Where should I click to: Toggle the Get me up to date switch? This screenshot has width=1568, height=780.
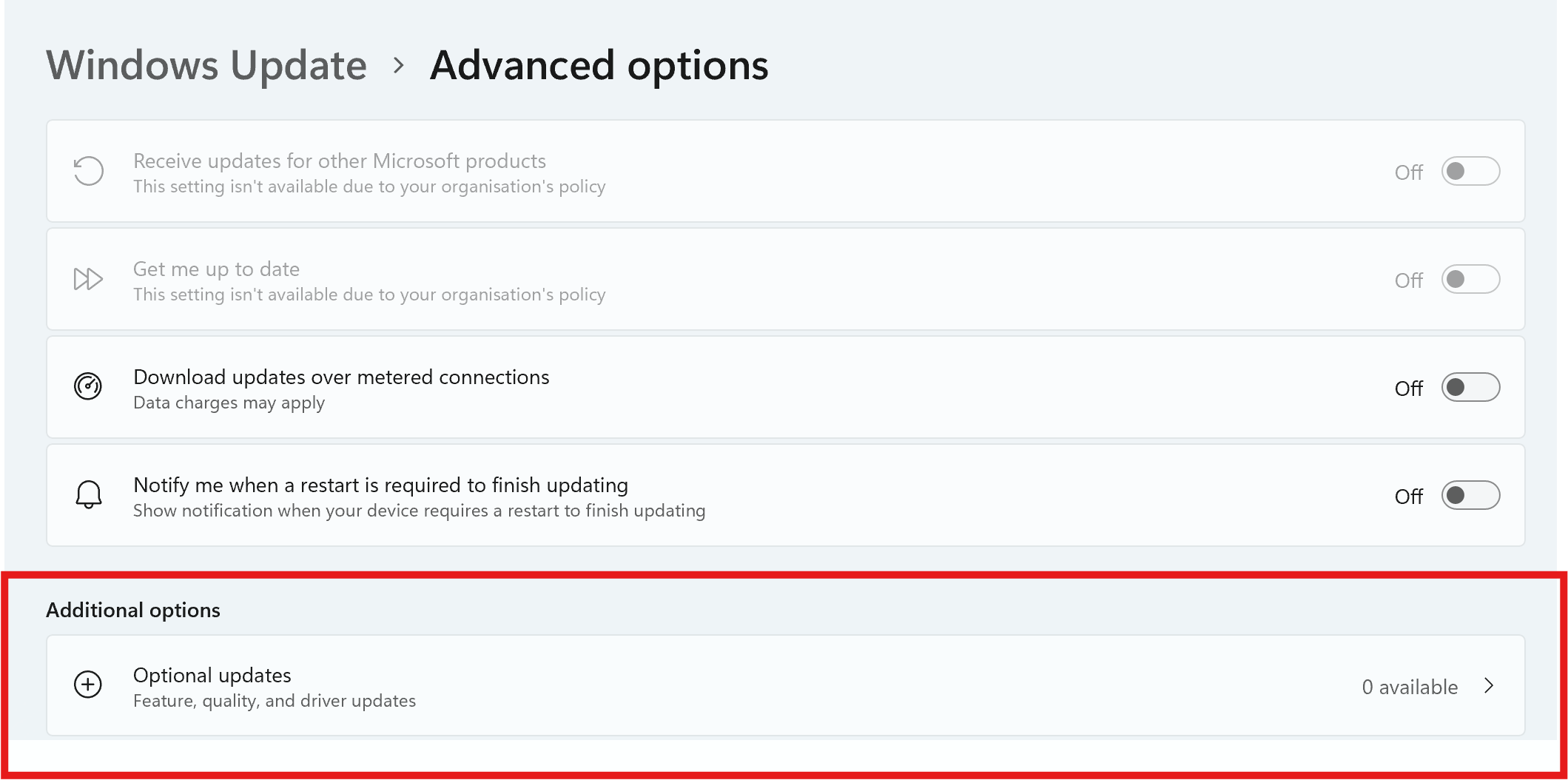(x=1470, y=279)
